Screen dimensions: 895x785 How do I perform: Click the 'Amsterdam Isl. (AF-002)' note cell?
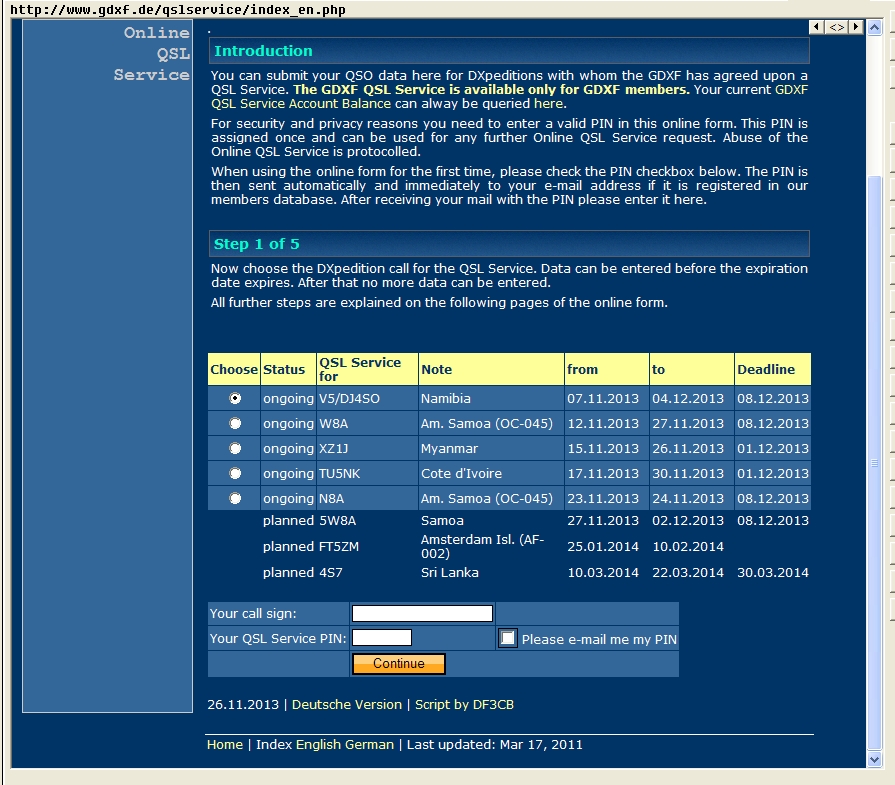(483, 546)
